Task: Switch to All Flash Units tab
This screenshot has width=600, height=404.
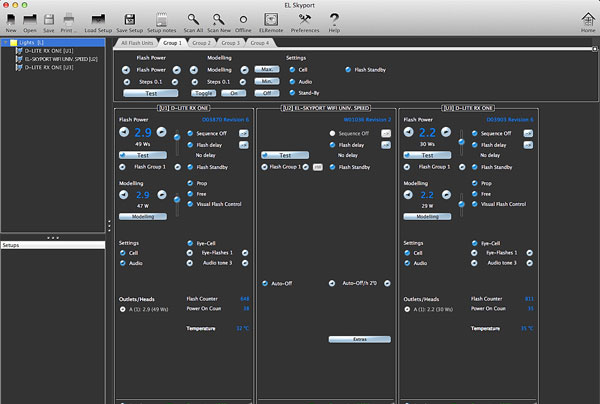Action: 137,43
